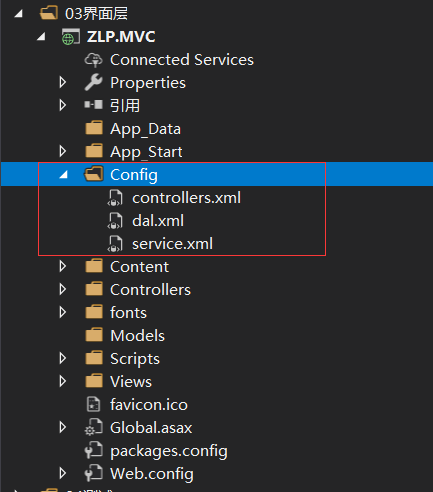The width and height of the screenshot is (433, 492).
Task: Open dal.xml file name
Action: [x=158, y=221]
